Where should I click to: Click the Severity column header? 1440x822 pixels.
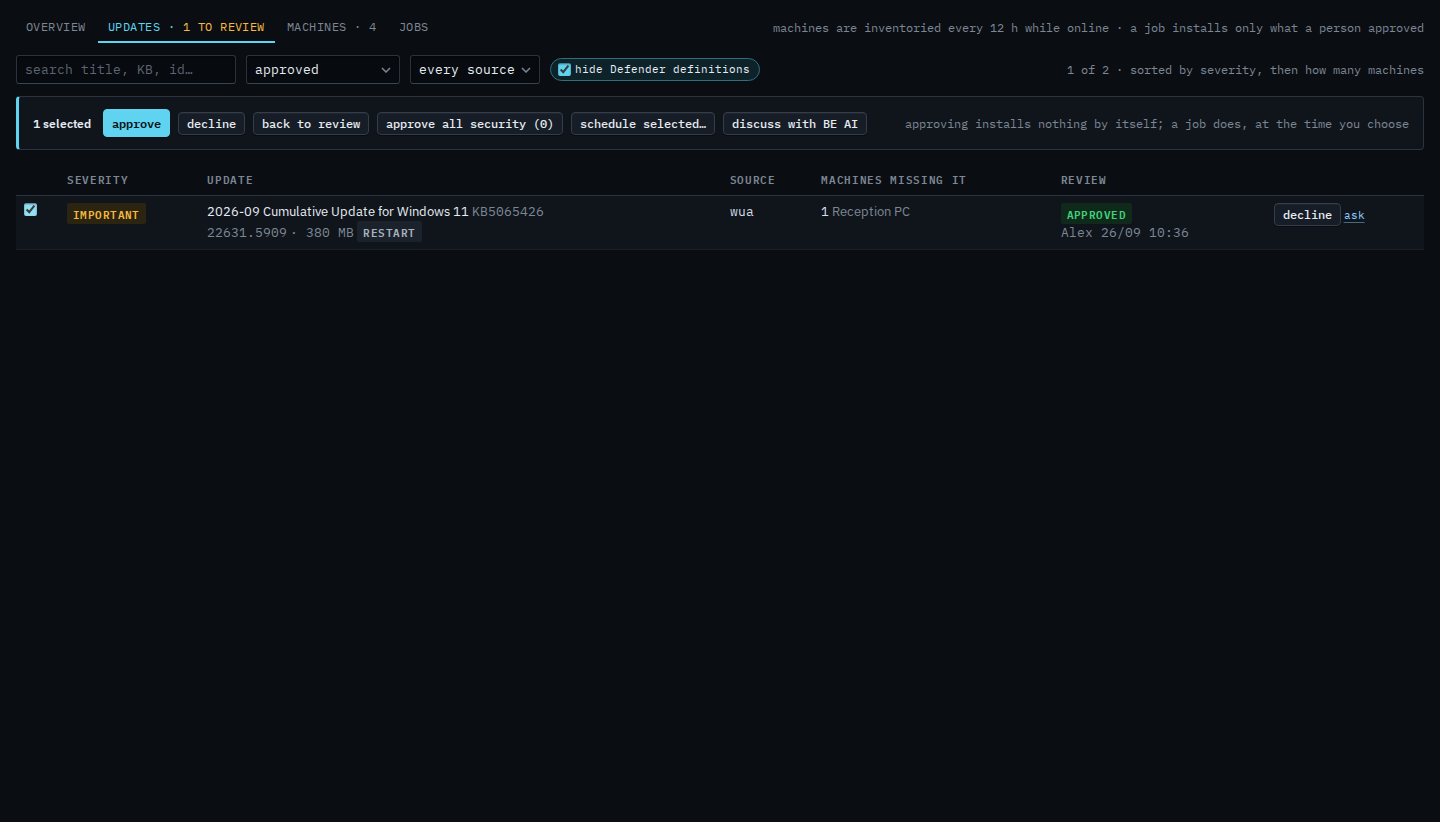tap(98, 180)
